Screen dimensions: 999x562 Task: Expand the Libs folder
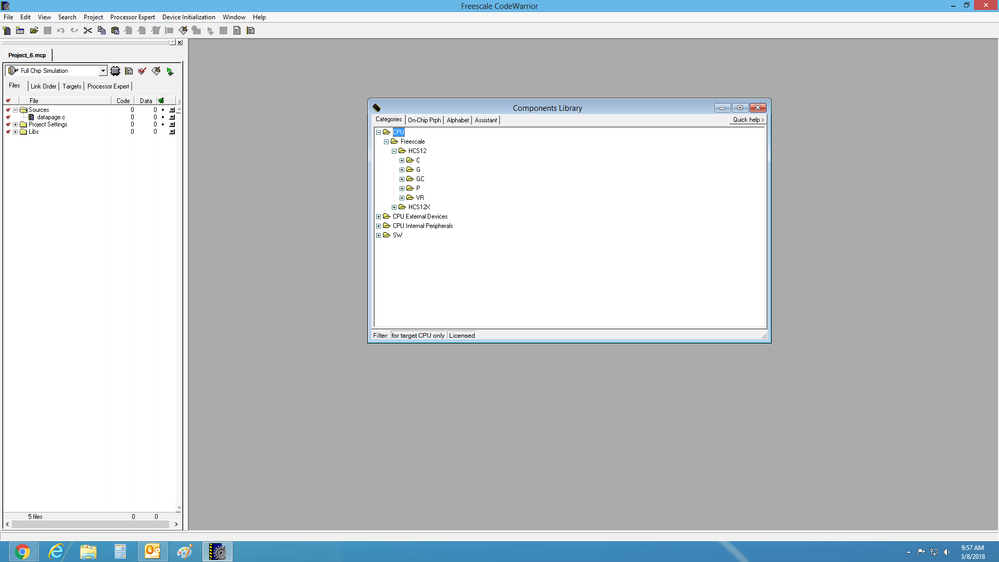15,132
